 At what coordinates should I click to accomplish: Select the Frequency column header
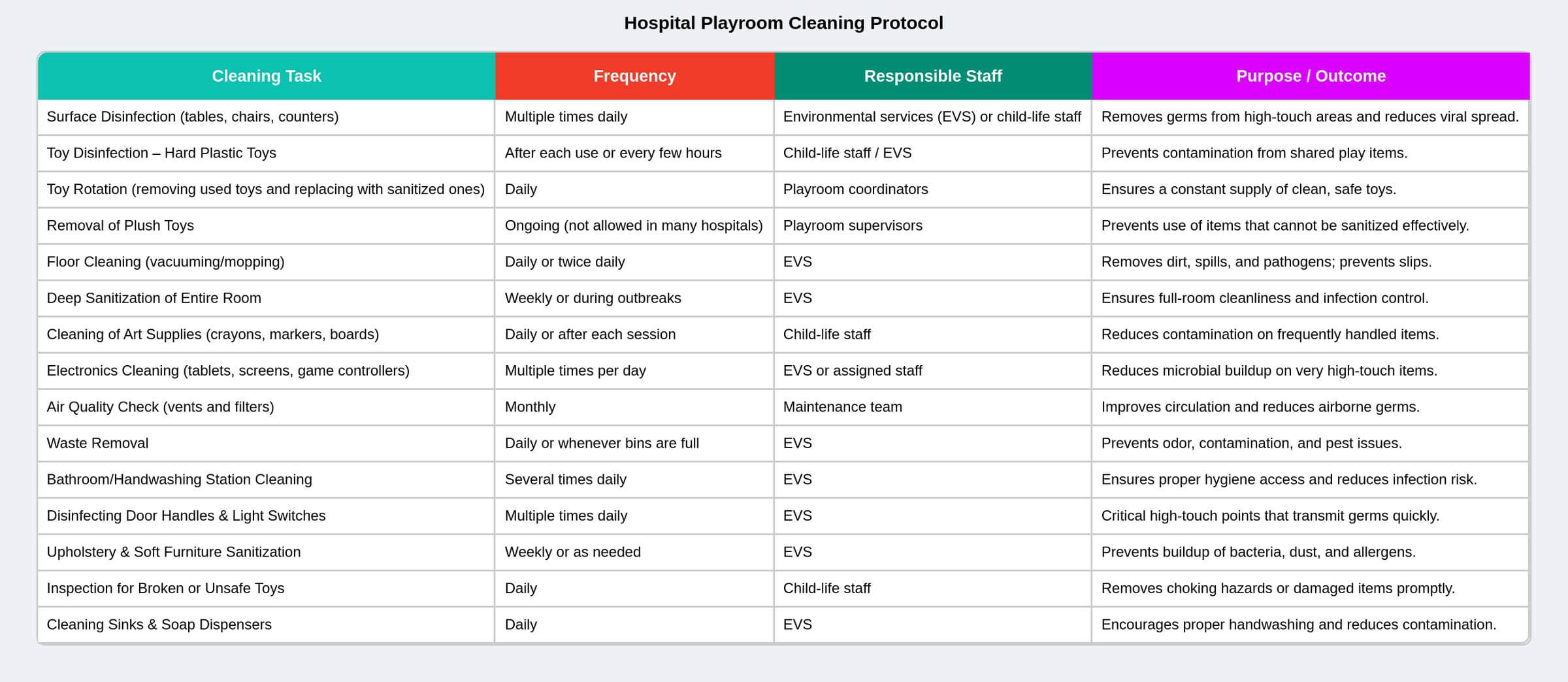[x=634, y=76]
